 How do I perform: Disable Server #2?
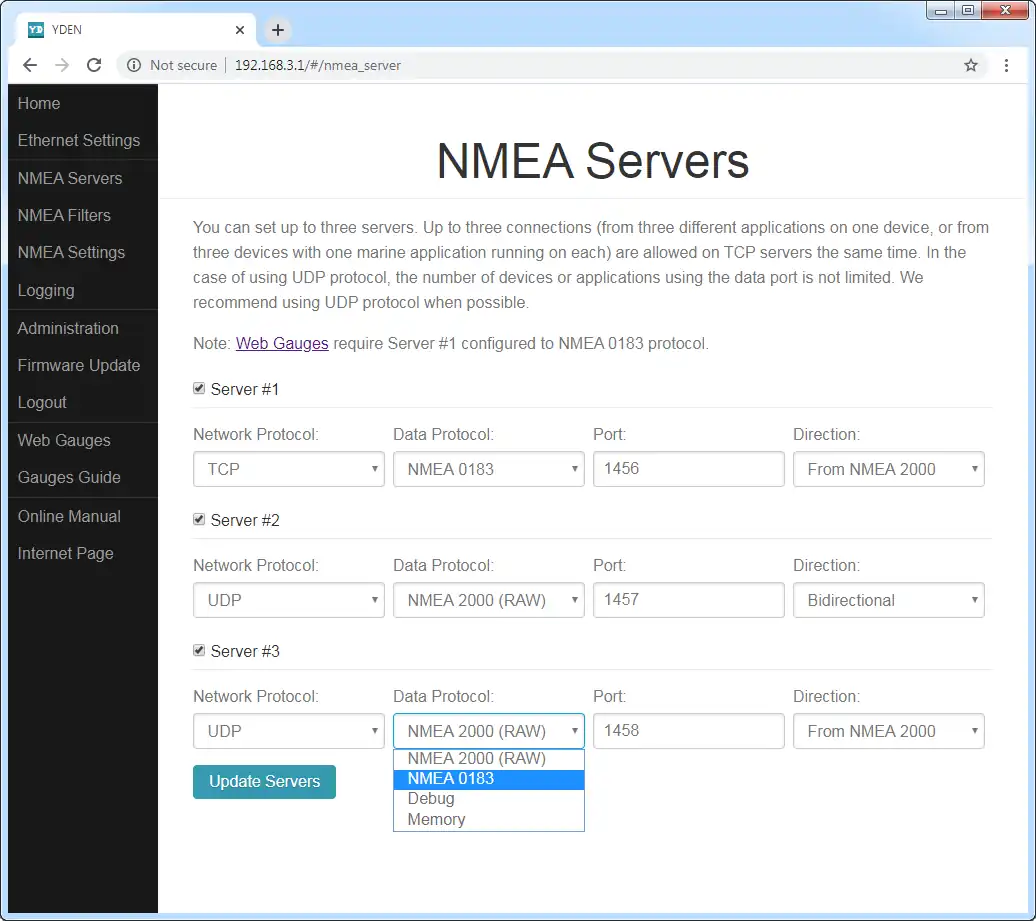pos(198,519)
